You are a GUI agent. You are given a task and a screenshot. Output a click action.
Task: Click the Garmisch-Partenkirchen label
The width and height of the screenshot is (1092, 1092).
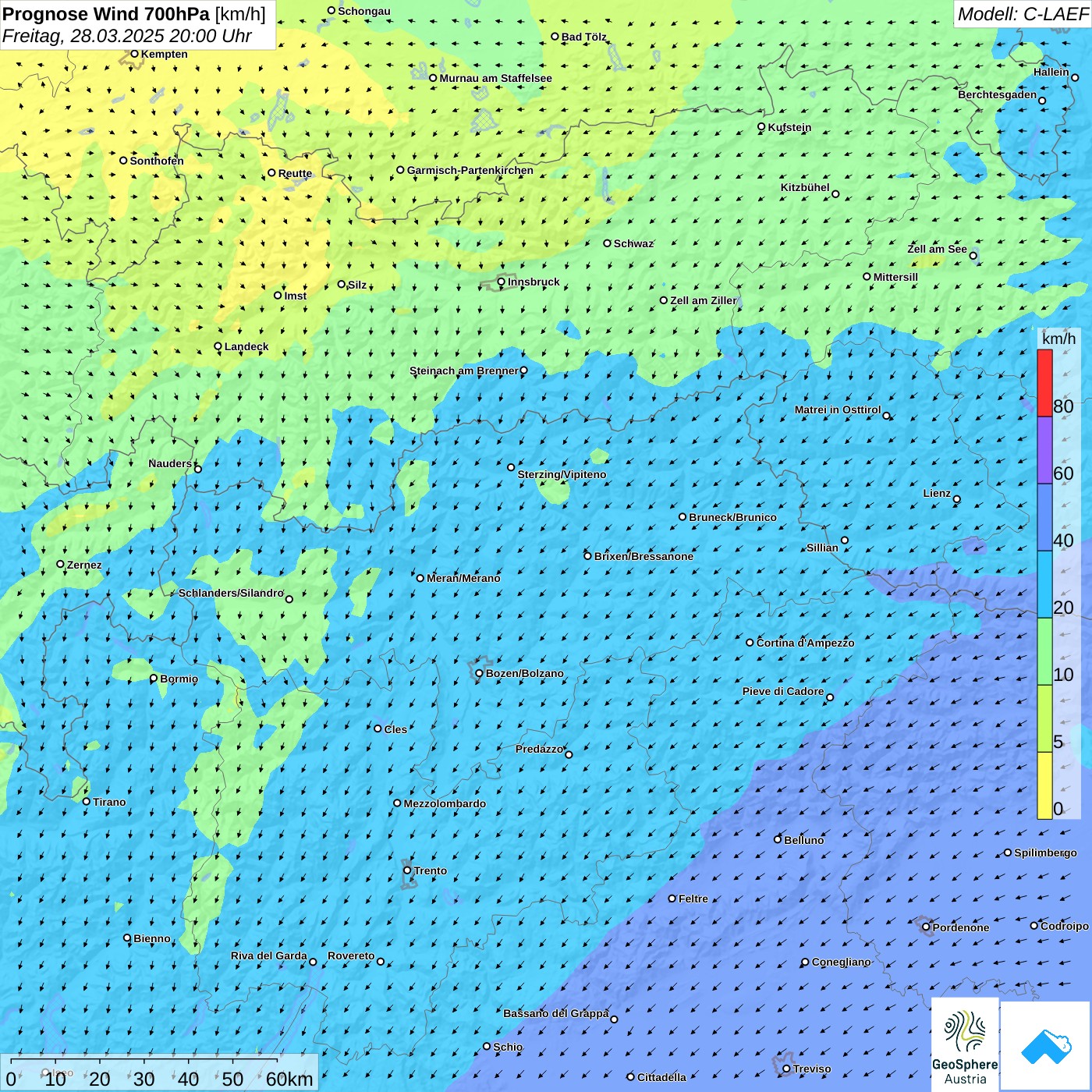tap(470, 170)
